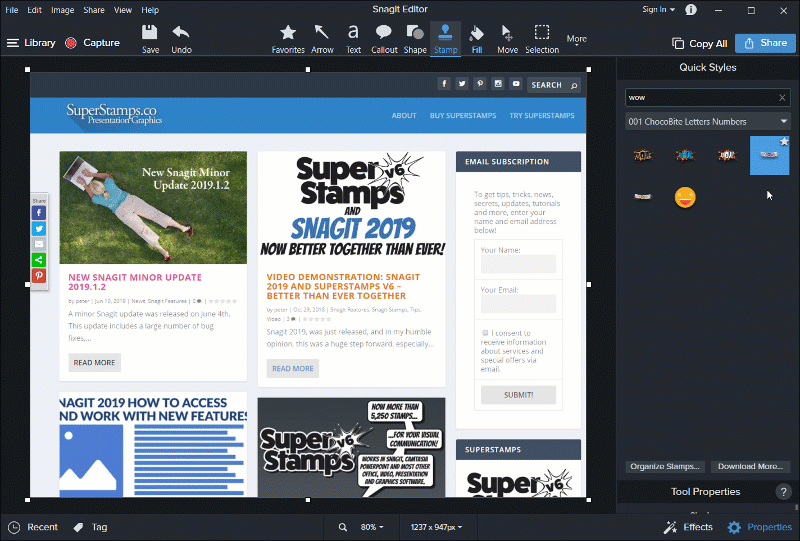Screen dimensions: 800x541
Task: Click the Your Email field on webpage
Action: coord(518,304)
